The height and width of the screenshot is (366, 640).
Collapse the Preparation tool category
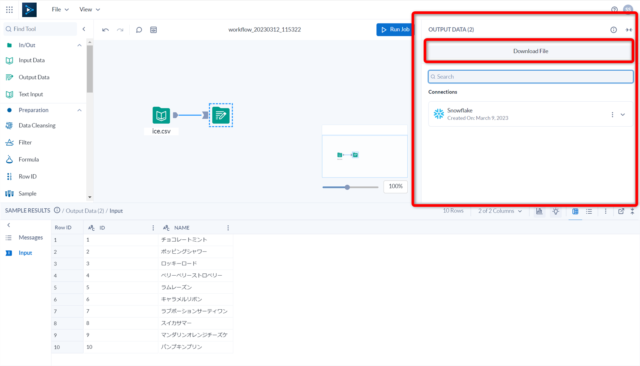pyautogui.click(x=79, y=110)
